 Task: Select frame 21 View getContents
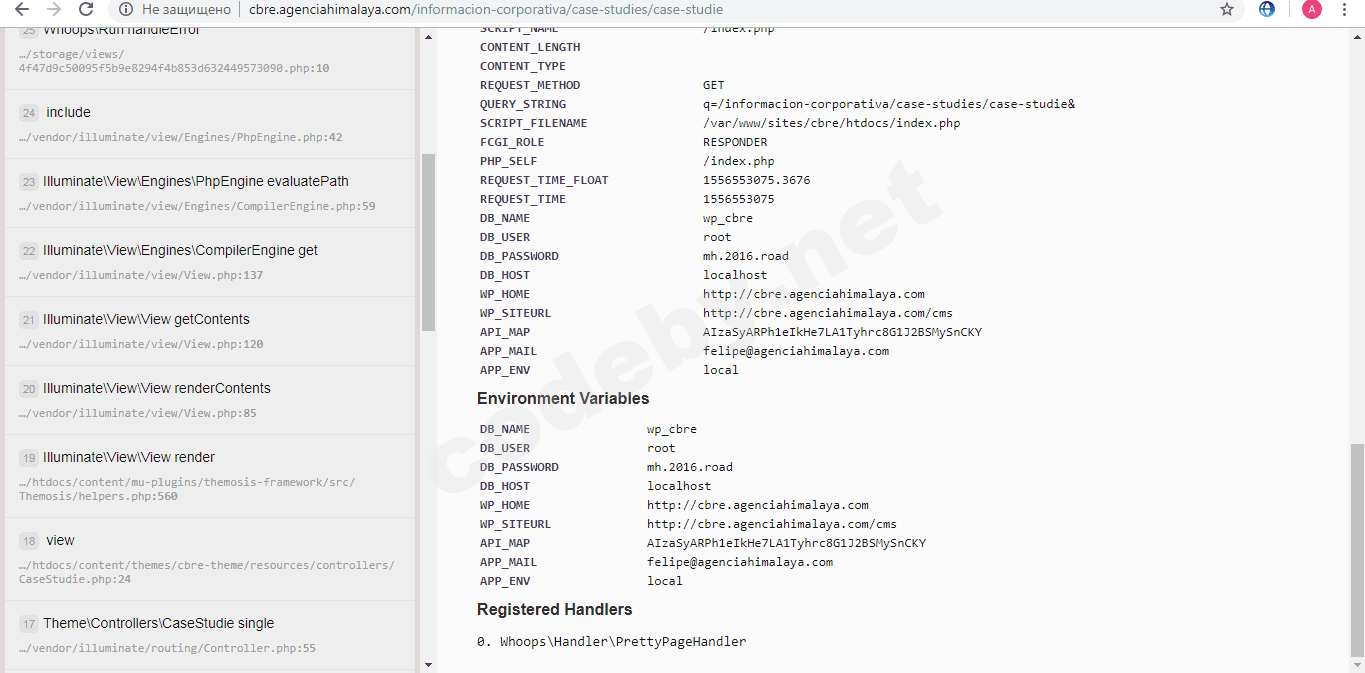coord(210,331)
